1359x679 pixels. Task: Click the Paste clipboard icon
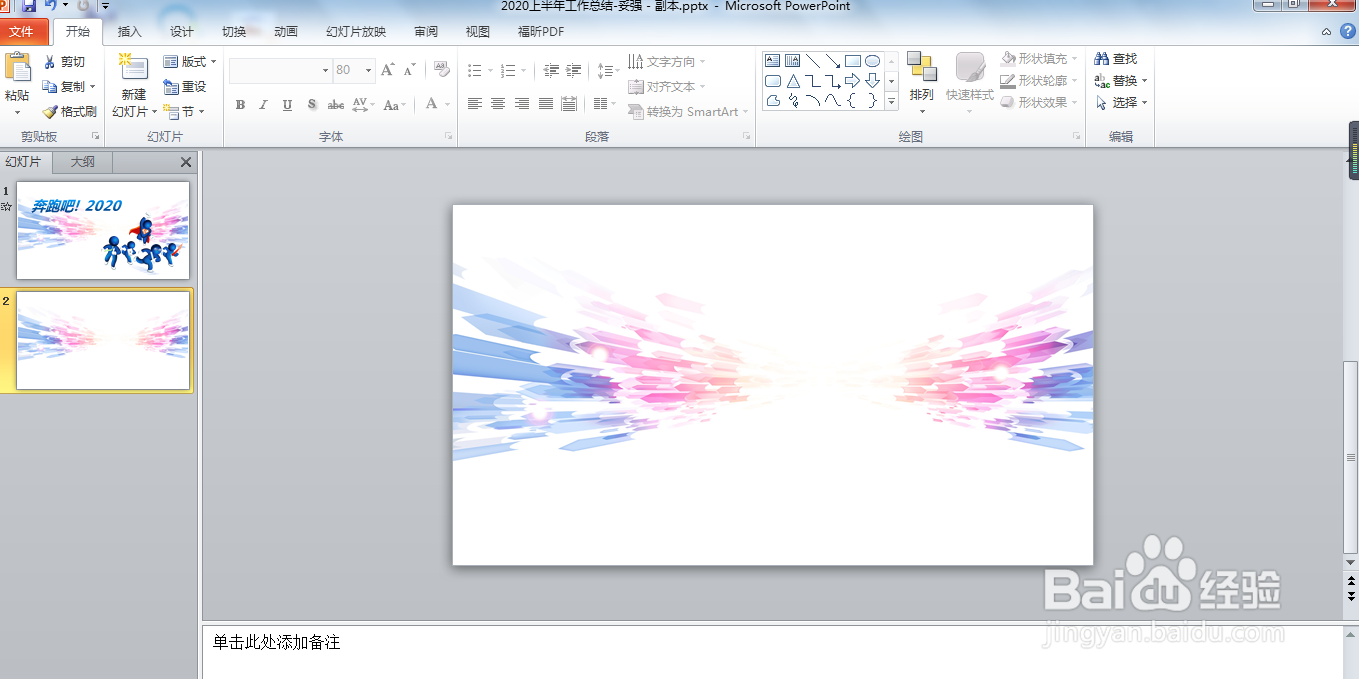pos(17,68)
